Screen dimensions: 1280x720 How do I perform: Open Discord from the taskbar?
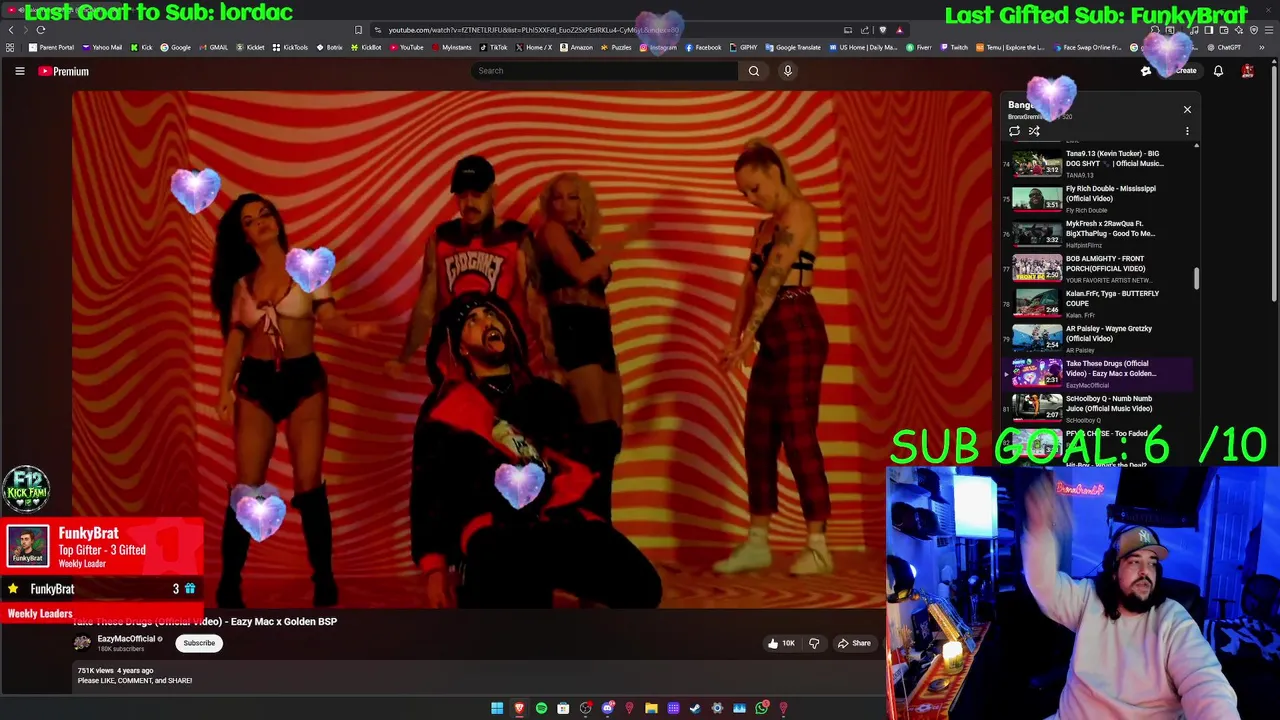click(607, 708)
